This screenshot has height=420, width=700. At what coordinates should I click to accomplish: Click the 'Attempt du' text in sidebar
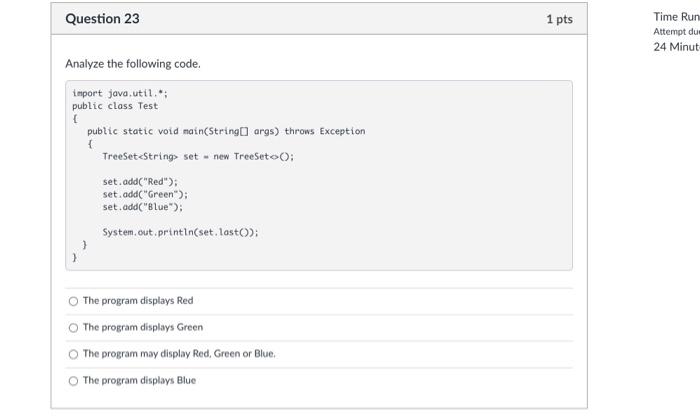675,31
